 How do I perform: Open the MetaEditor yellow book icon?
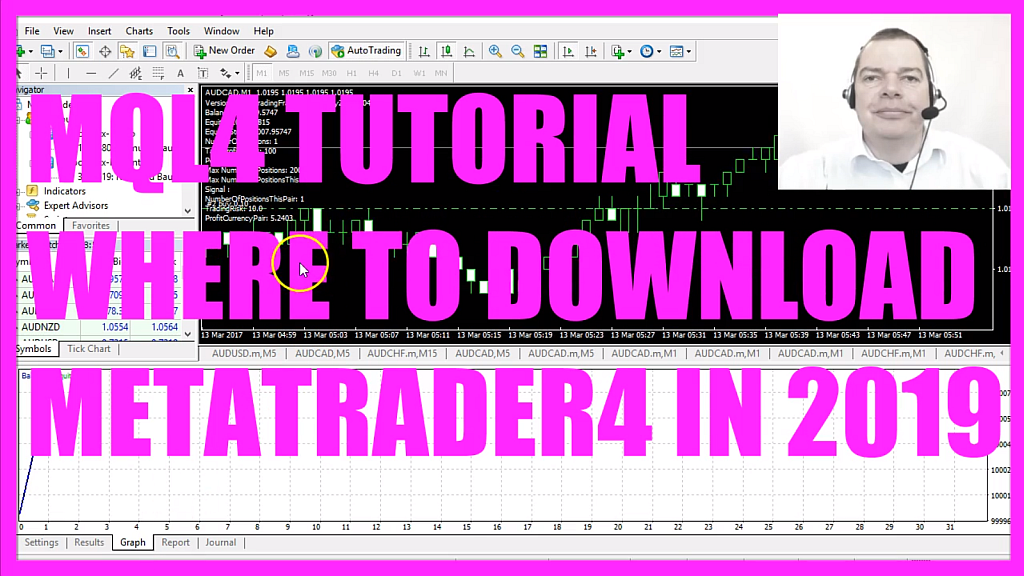[270, 51]
